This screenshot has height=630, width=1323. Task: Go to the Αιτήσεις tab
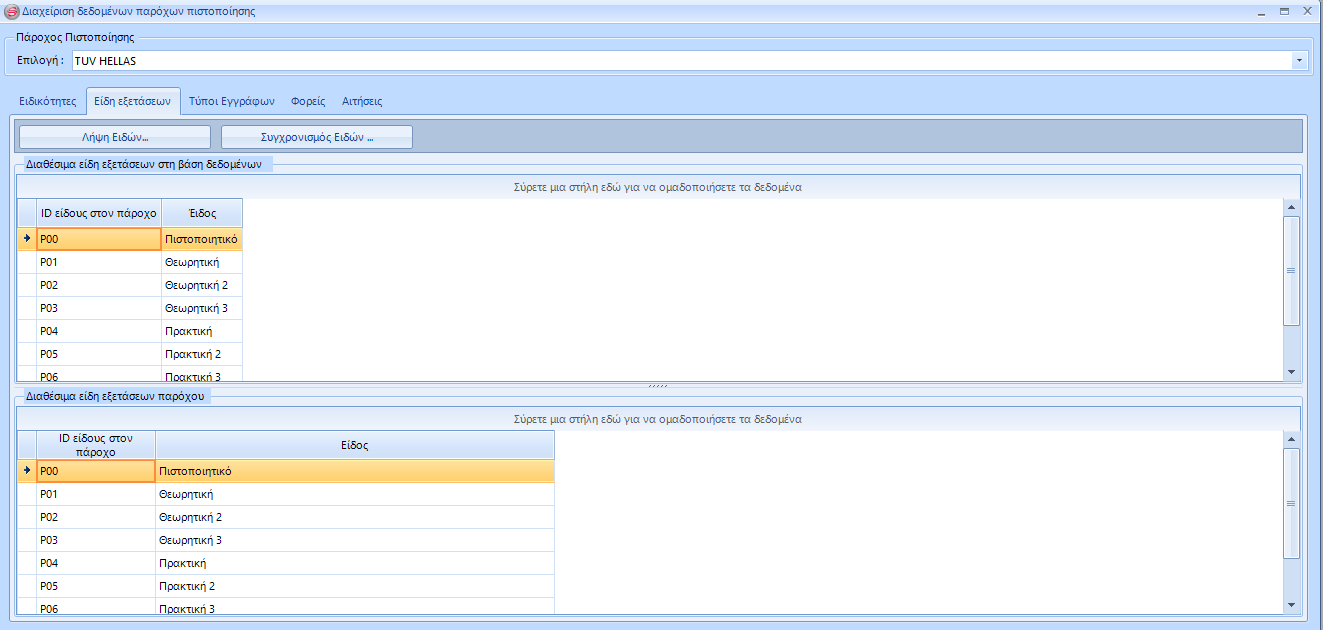coord(362,101)
